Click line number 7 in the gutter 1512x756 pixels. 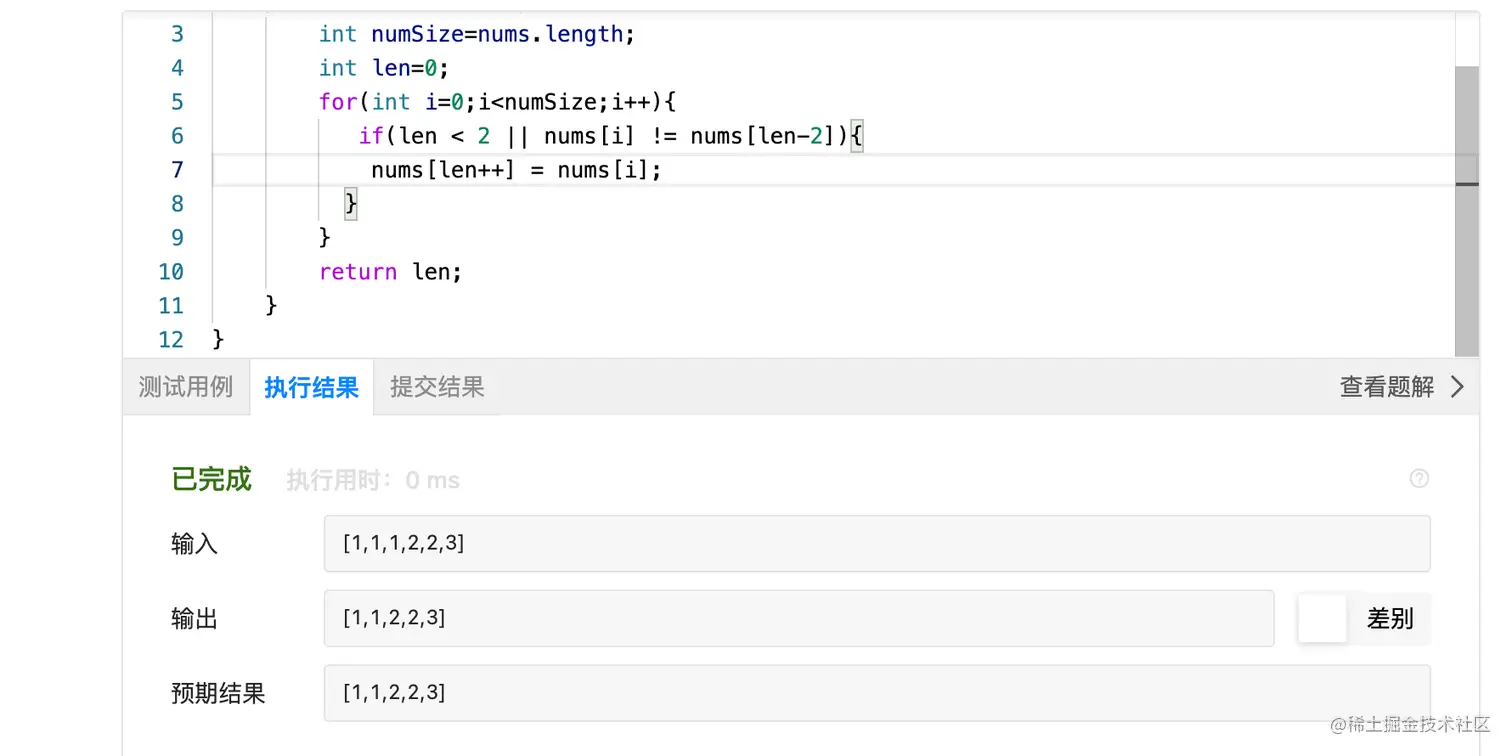click(x=177, y=170)
